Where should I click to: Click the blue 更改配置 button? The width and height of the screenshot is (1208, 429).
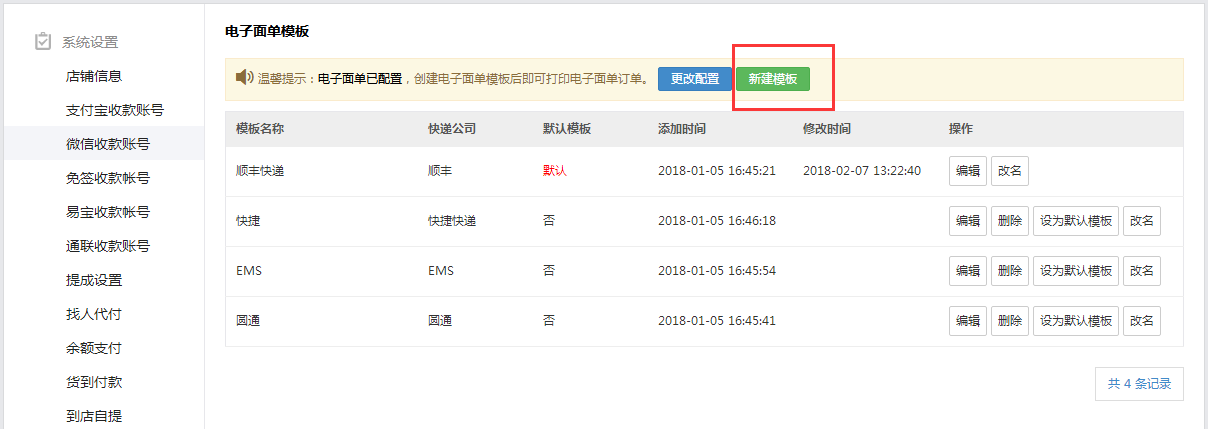pyautogui.click(x=695, y=79)
